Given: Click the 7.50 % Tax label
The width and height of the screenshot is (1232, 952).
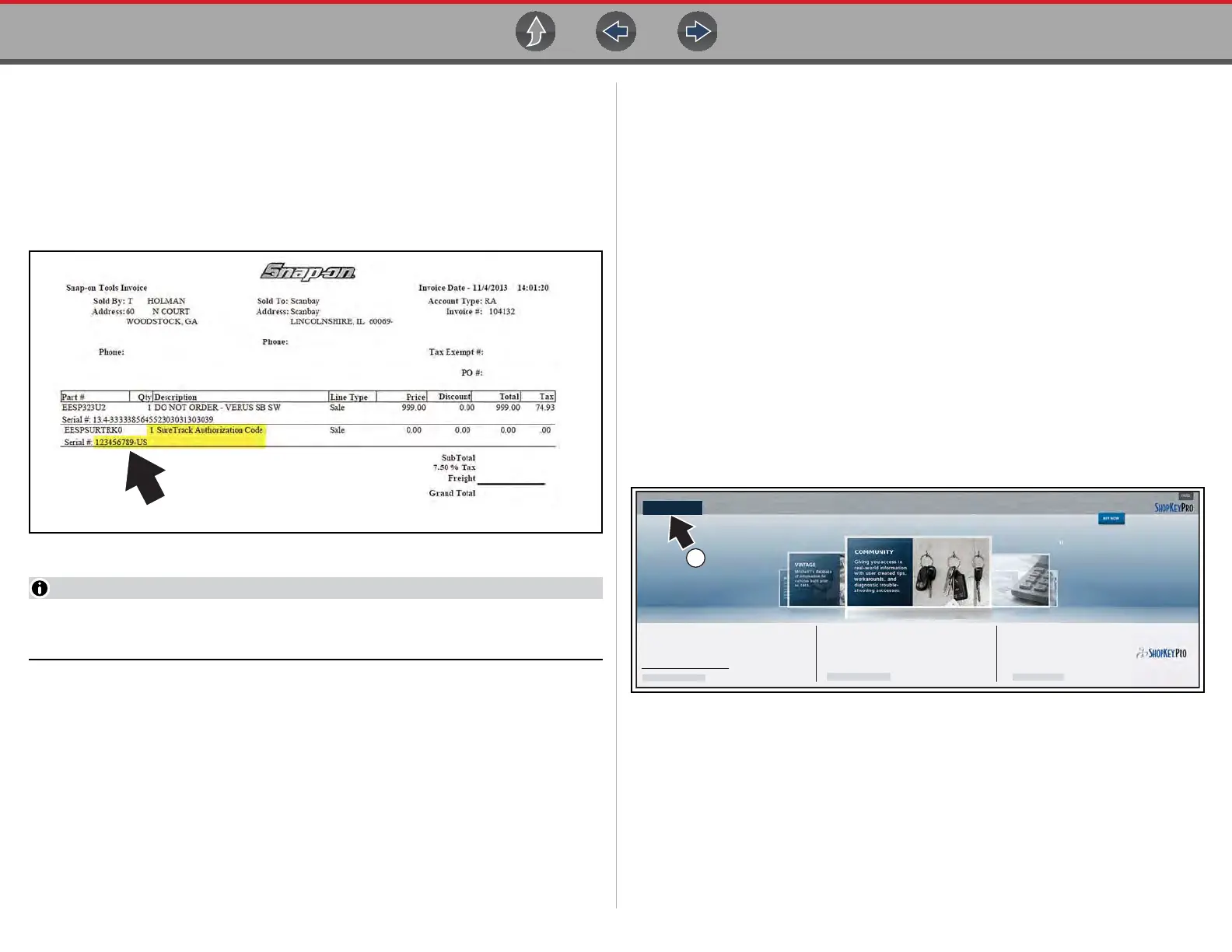Looking at the screenshot, I should click(454, 467).
